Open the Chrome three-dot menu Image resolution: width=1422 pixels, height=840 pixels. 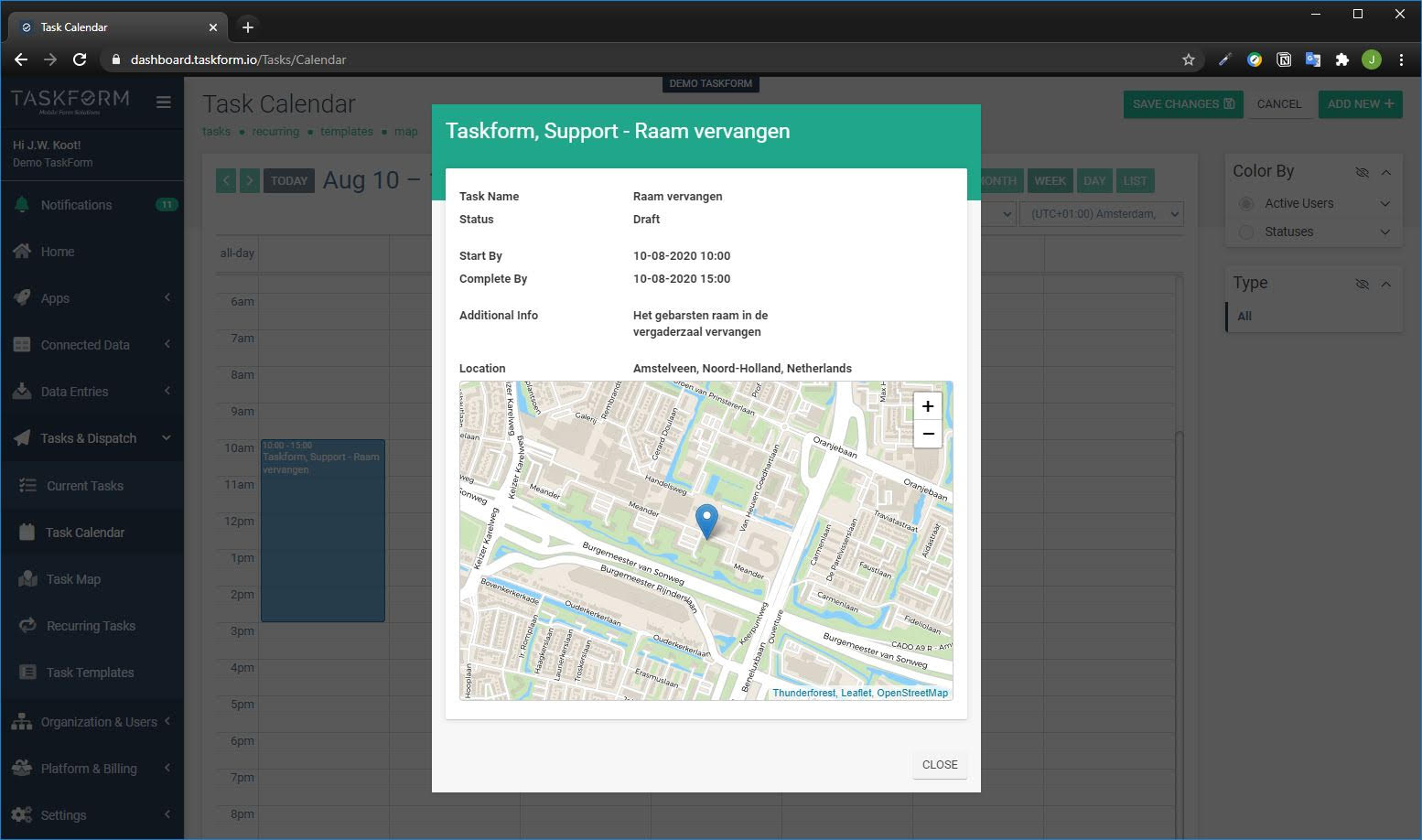click(1401, 59)
